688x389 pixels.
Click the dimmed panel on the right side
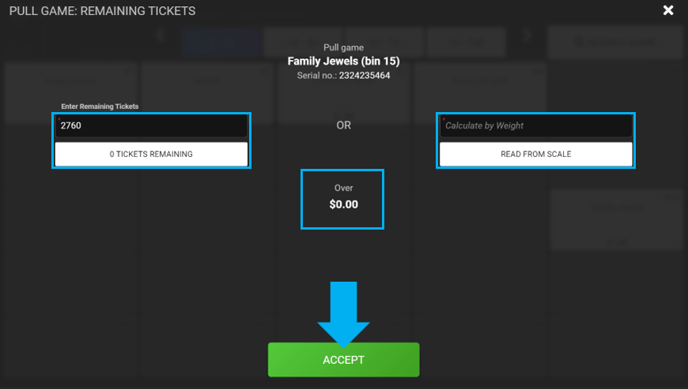(616, 220)
